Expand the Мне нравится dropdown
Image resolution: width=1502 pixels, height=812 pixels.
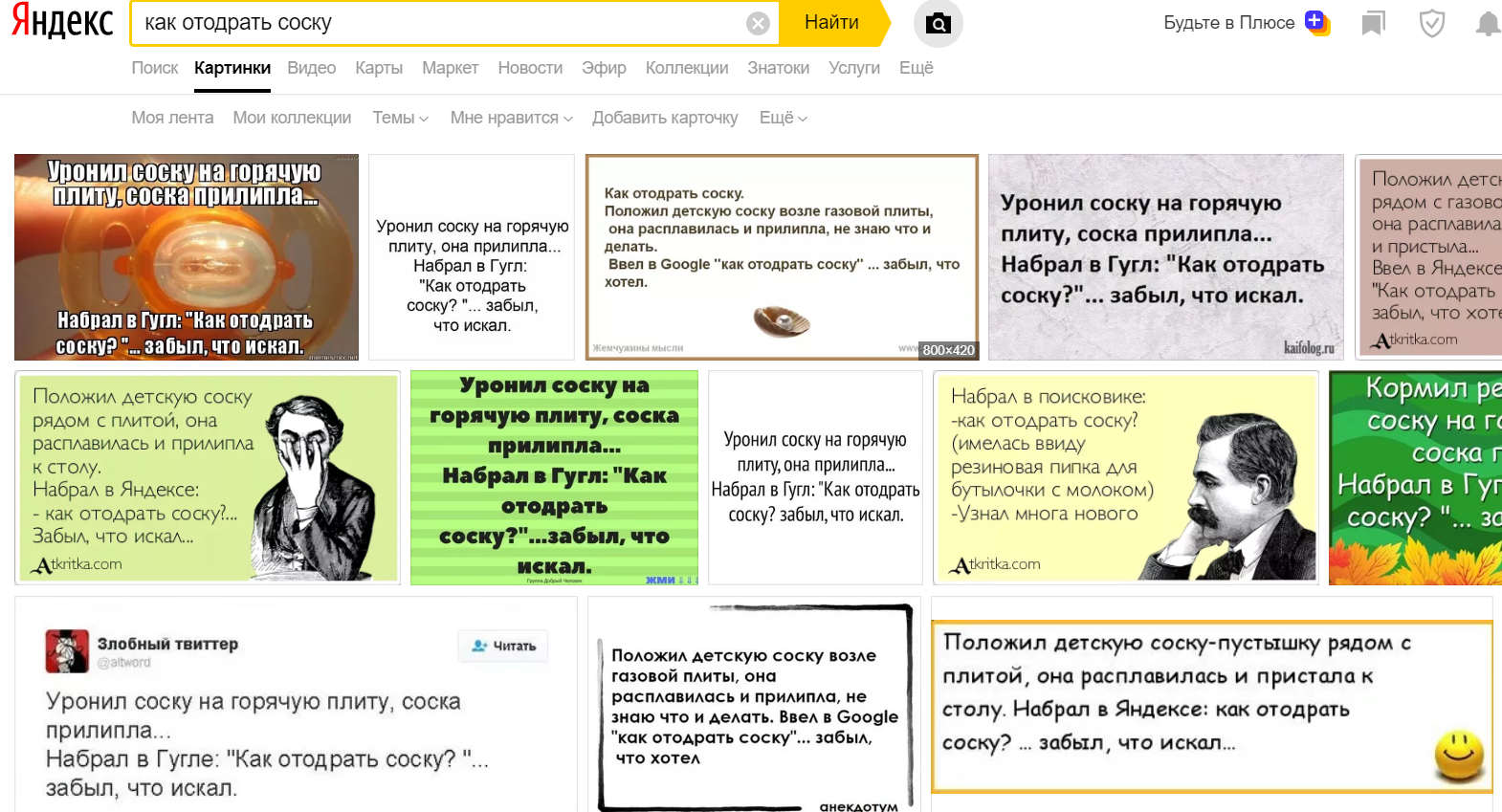[x=511, y=118]
